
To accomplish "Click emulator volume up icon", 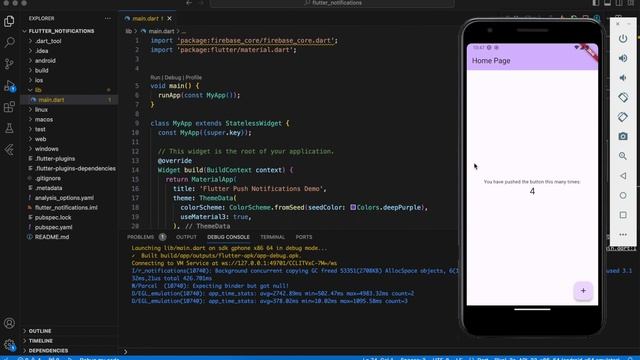I will 623,58.
